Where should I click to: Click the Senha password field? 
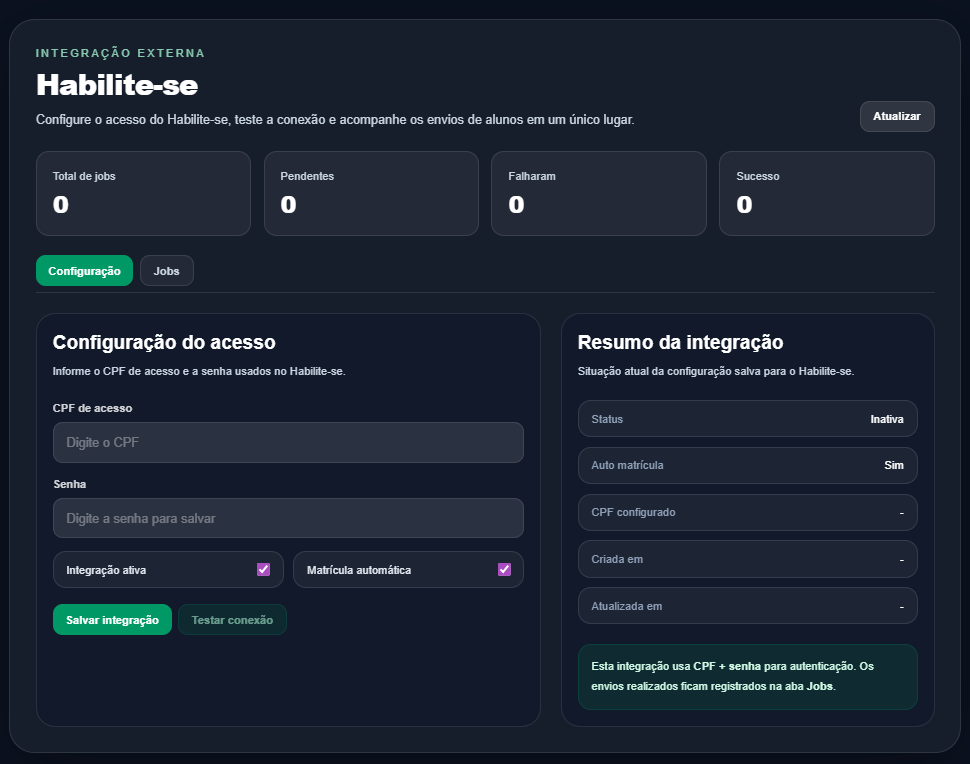288,518
